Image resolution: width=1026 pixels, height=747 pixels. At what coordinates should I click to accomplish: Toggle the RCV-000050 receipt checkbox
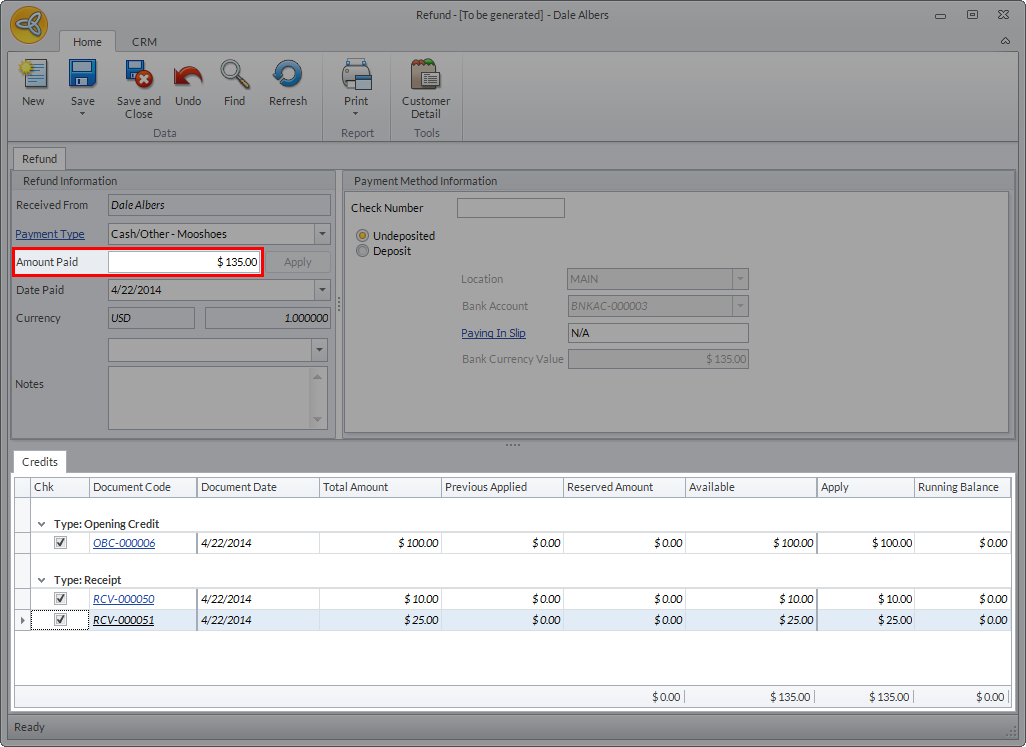tap(60, 599)
